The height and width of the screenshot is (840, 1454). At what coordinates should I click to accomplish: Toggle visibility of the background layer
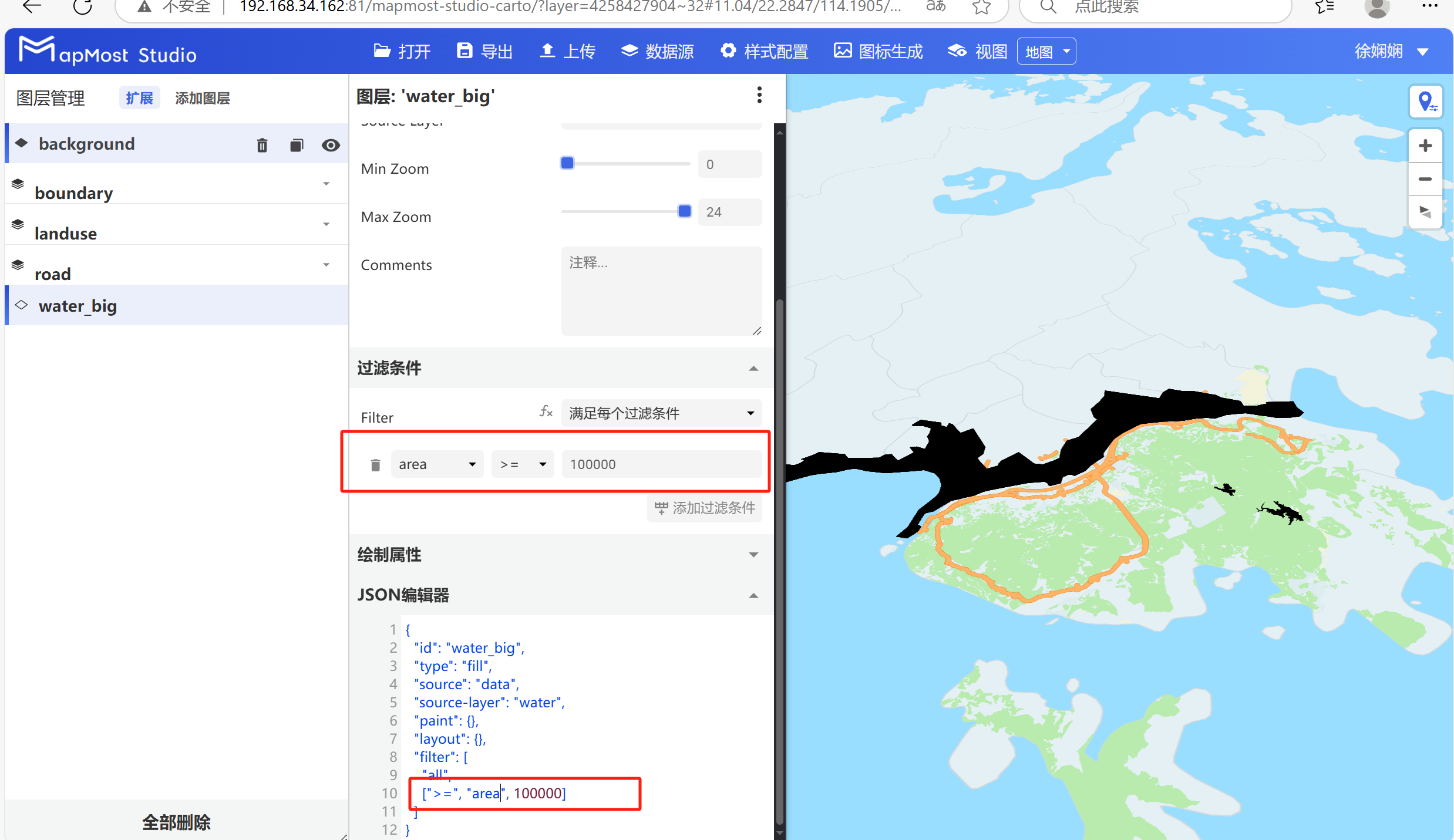tap(331, 145)
